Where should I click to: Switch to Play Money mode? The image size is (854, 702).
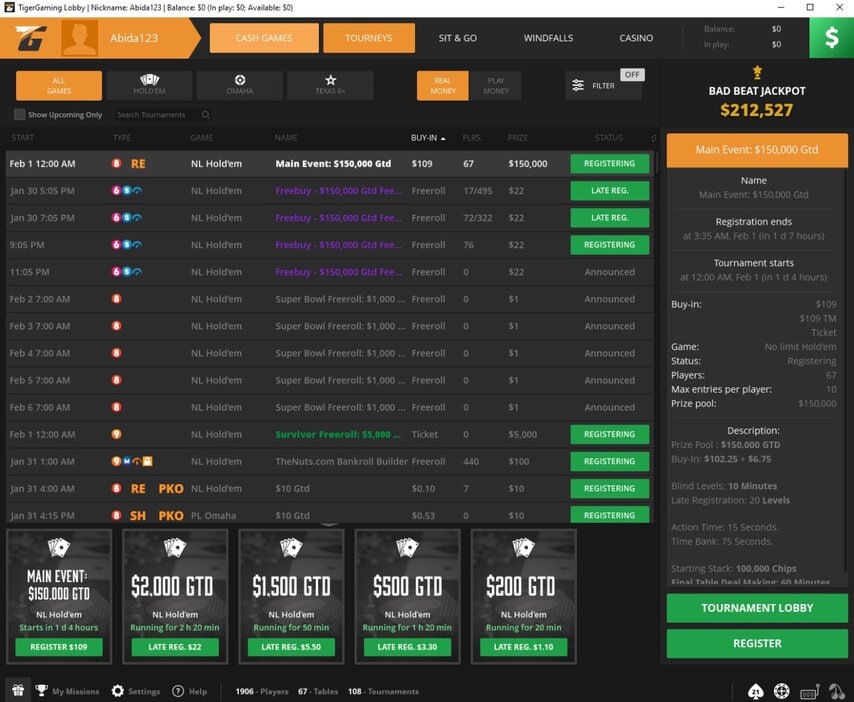[496, 86]
